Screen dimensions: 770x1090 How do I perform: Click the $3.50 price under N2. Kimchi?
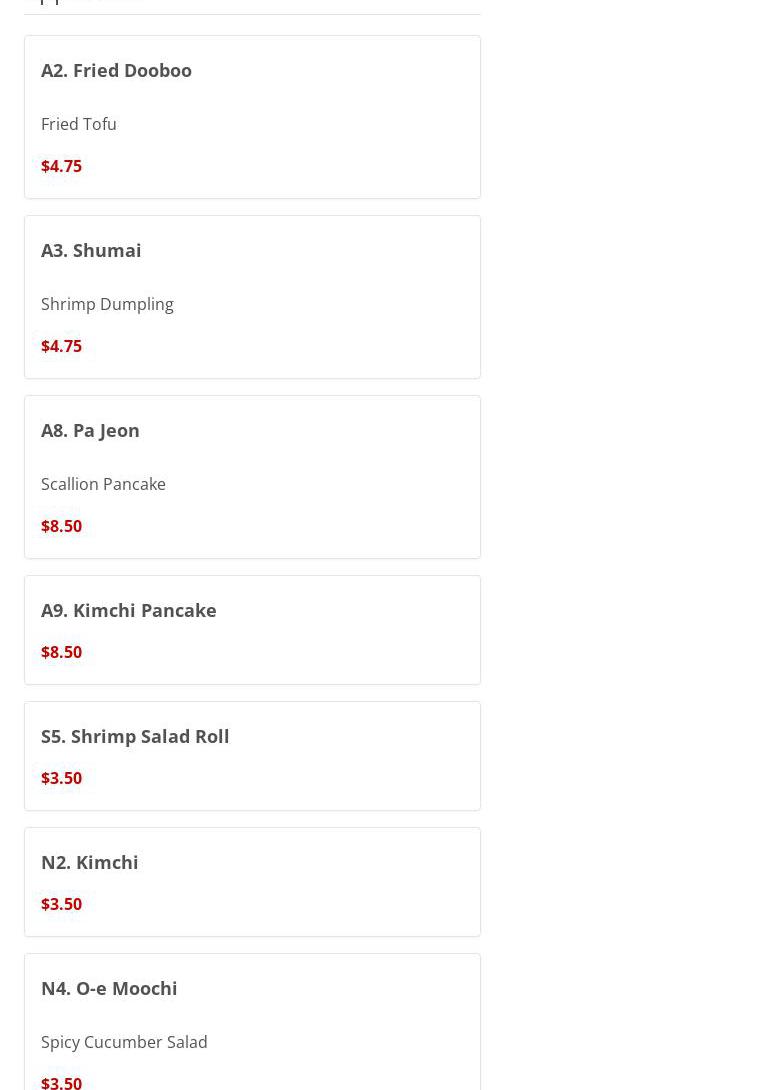click(61, 905)
